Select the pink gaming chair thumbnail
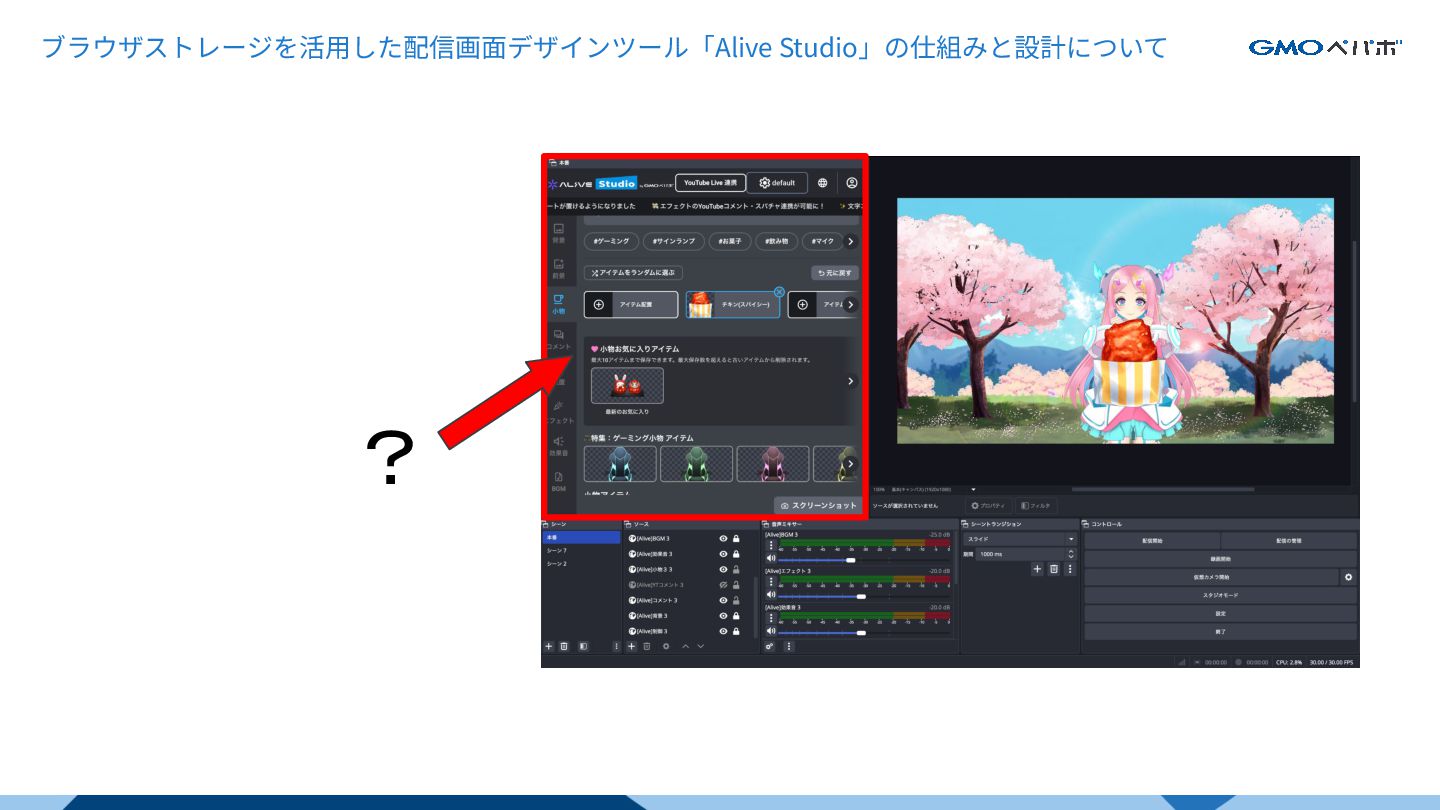Image resolution: width=1440 pixels, height=810 pixels. coord(773,464)
